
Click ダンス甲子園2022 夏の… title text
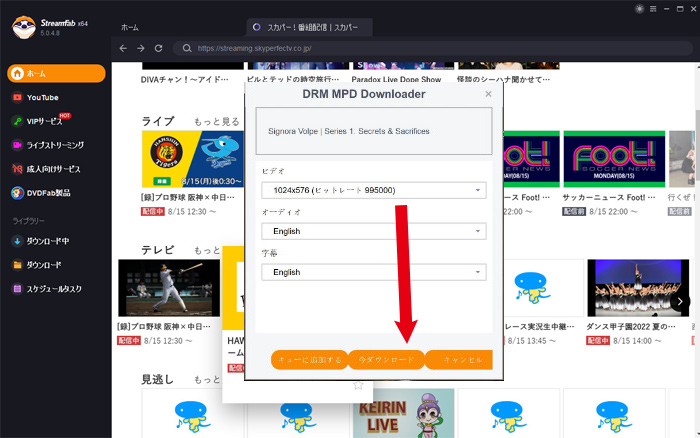631,327
